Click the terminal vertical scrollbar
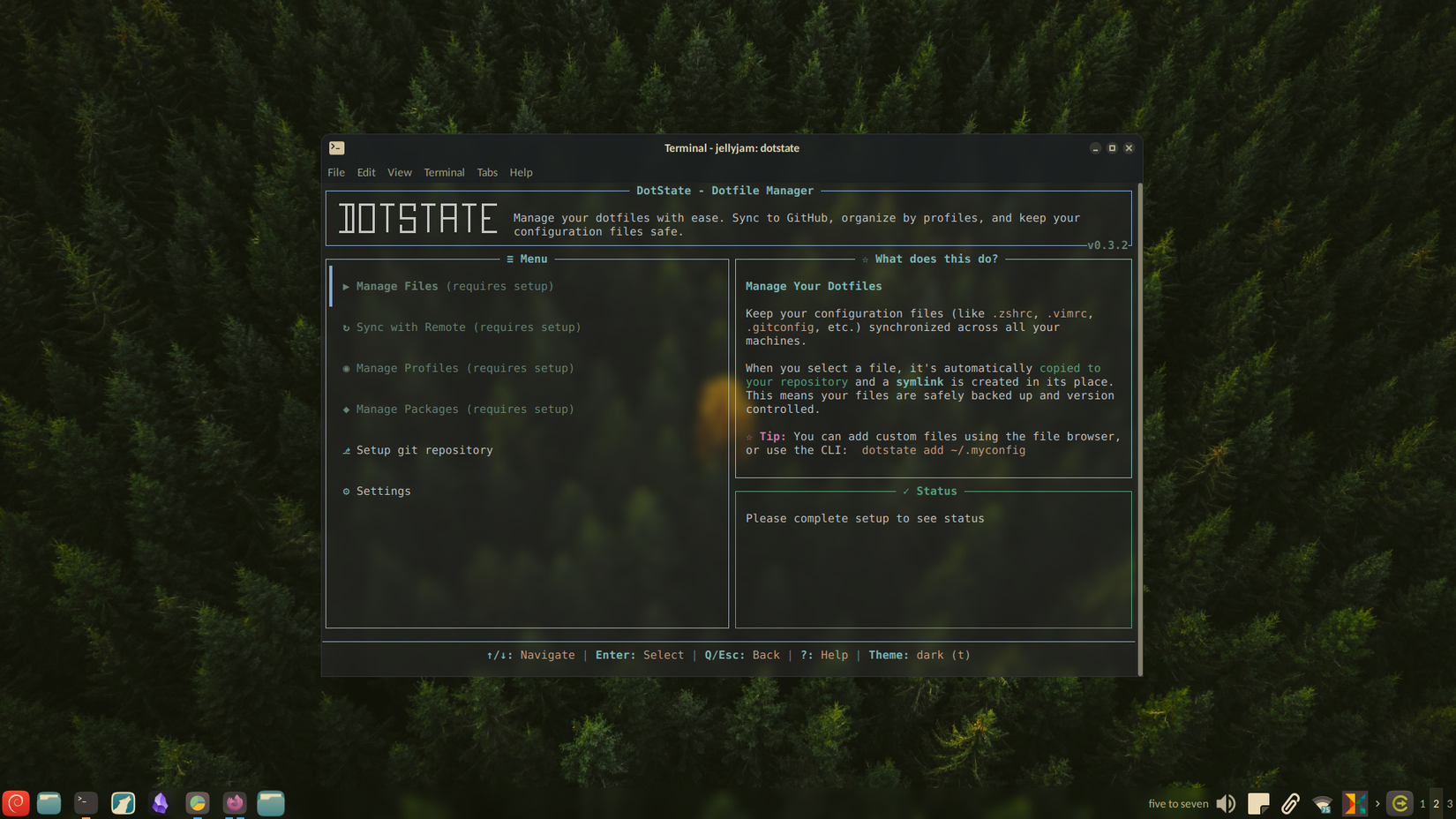 [x=1140, y=429]
